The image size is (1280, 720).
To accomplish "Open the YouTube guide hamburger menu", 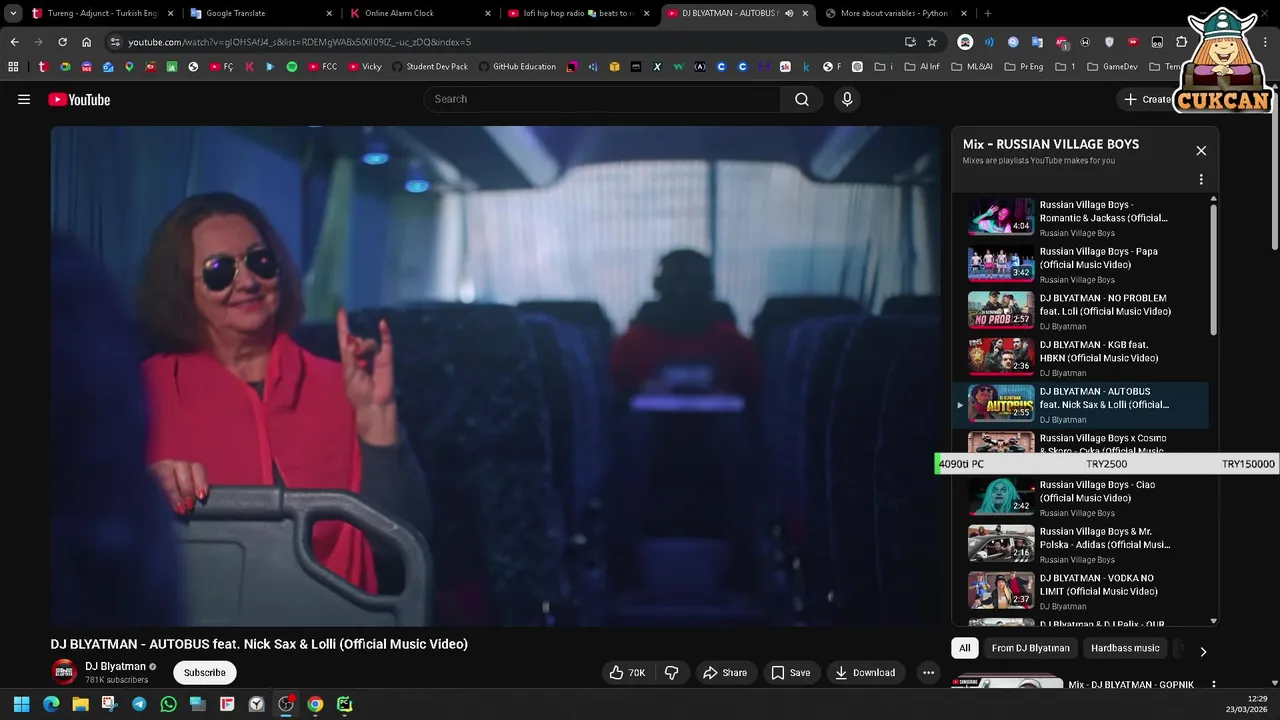I will point(24,99).
